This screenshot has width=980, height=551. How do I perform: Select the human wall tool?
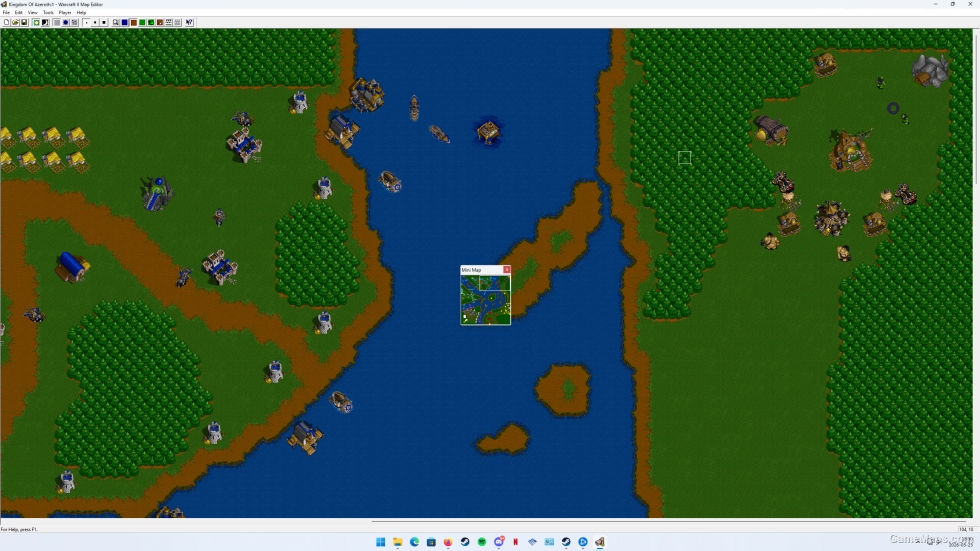point(169,22)
